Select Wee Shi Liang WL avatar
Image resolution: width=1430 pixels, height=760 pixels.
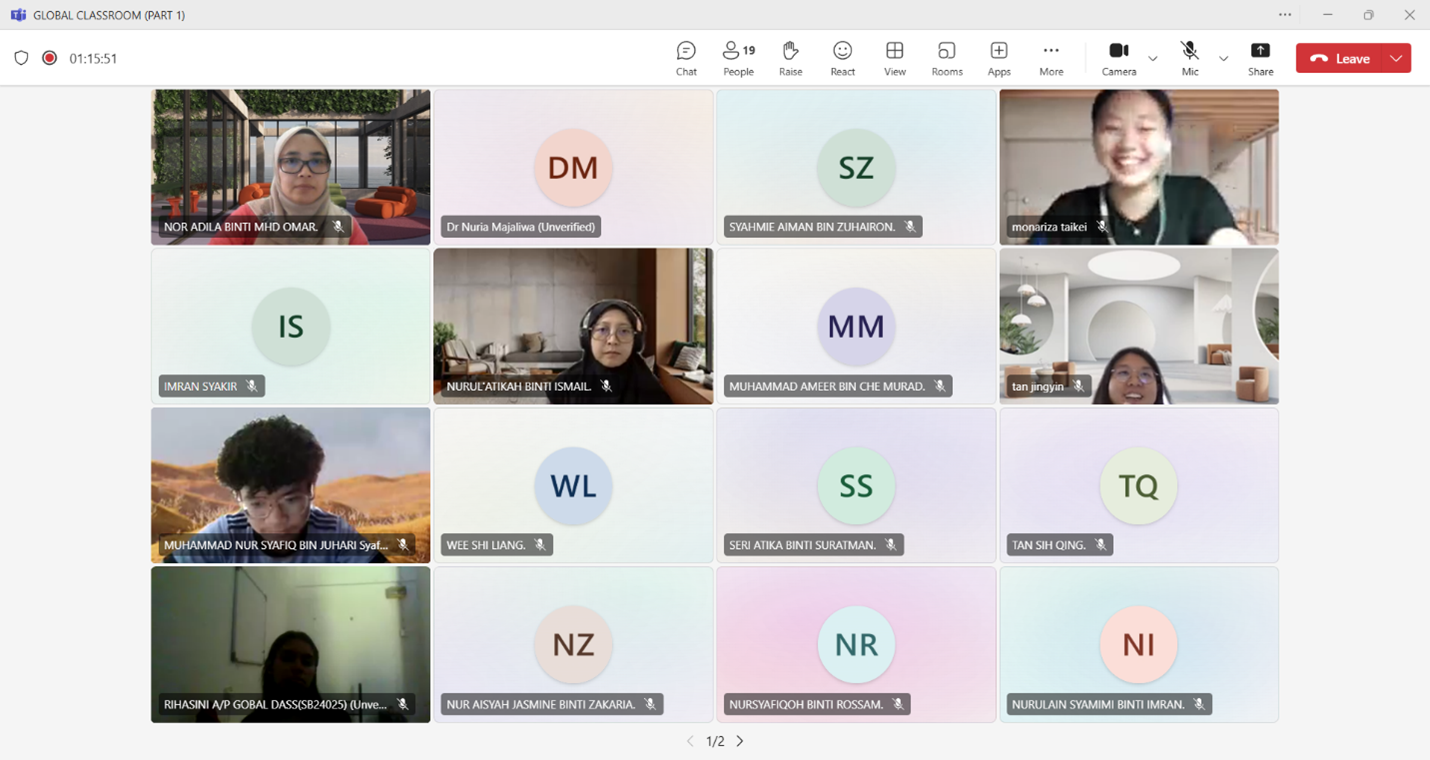pyautogui.click(x=573, y=485)
